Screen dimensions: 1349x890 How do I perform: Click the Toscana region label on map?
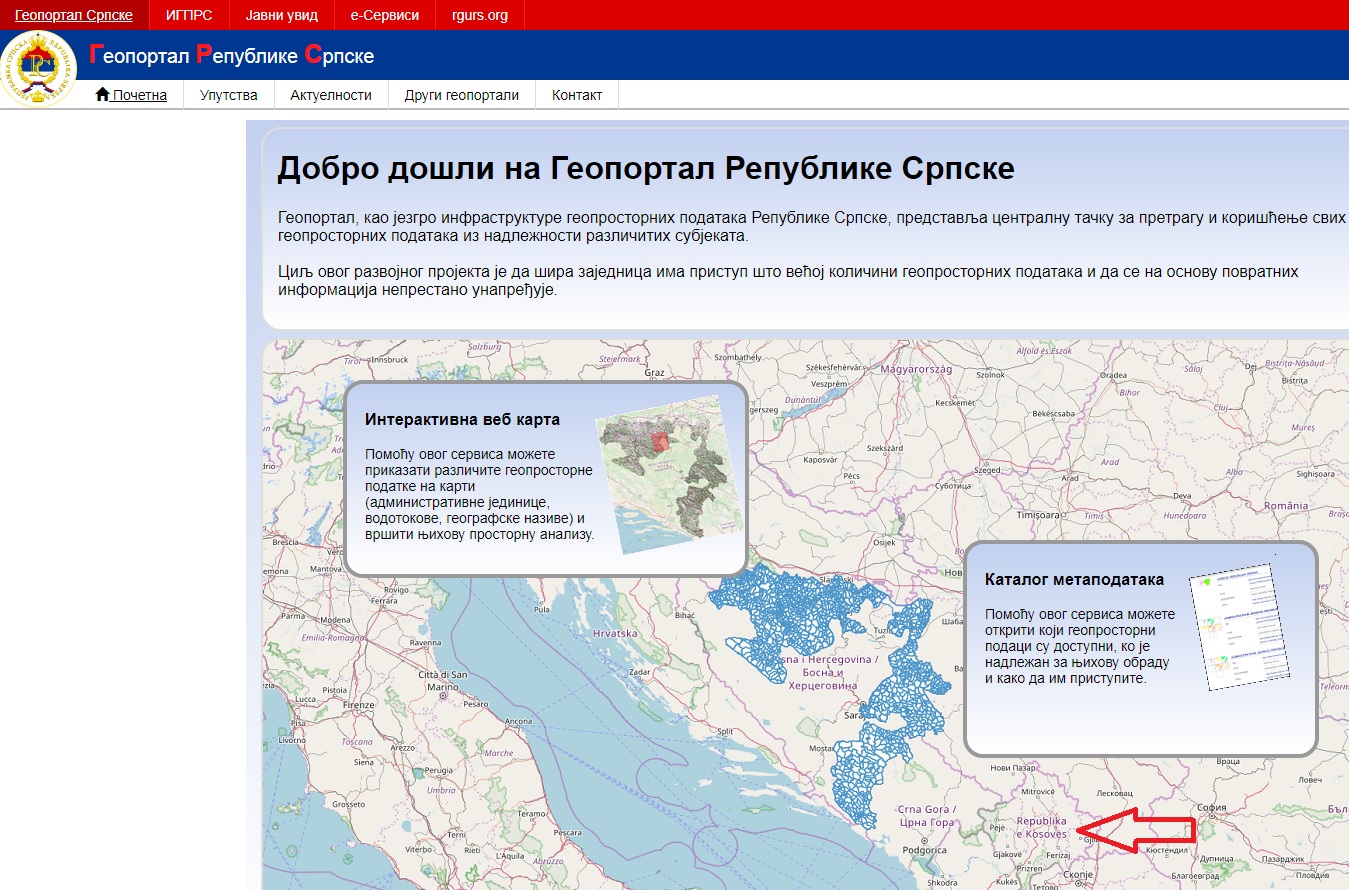pyautogui.click(x=356, y=743)
